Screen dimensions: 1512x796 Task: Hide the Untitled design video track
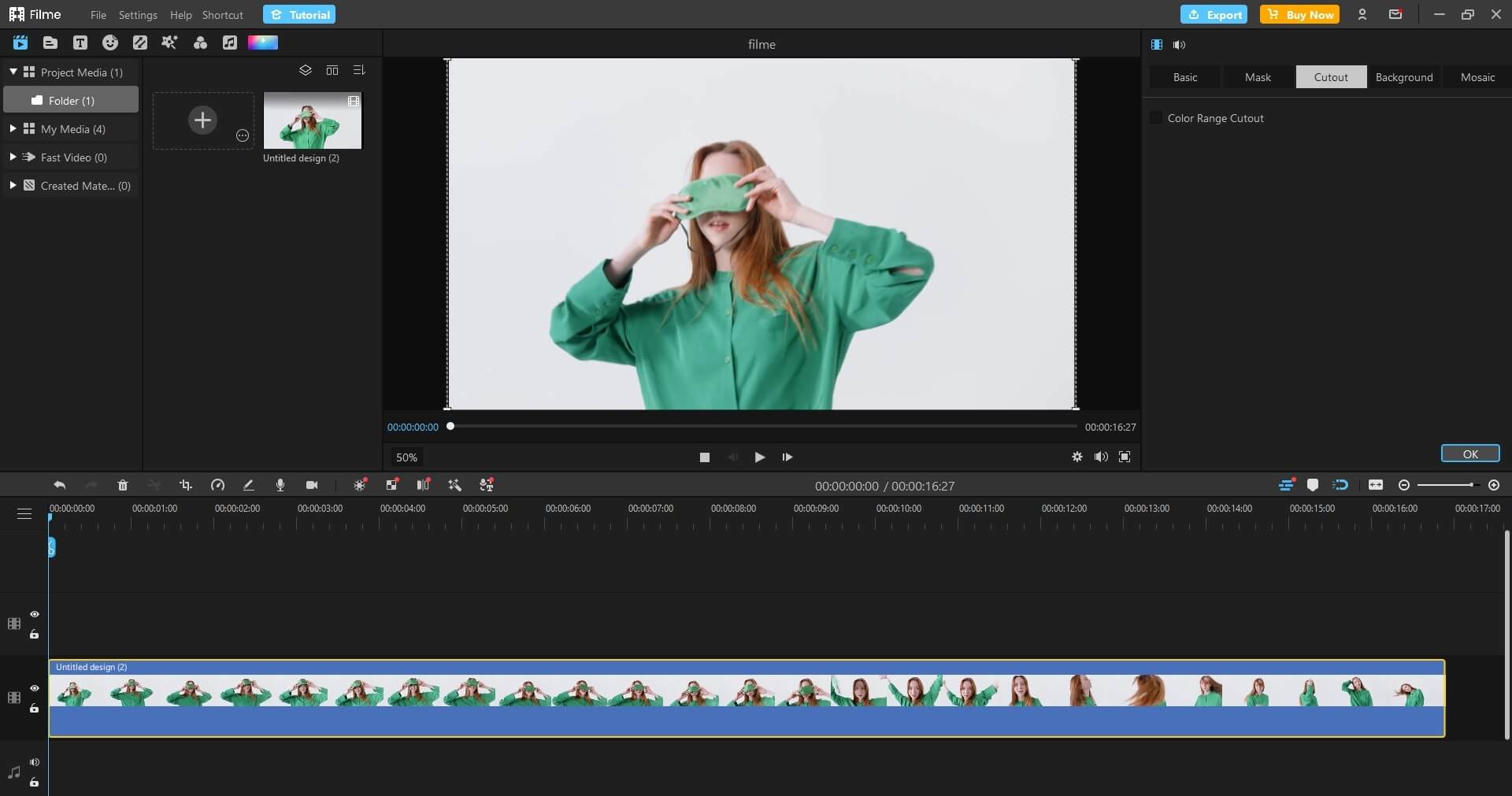[35, 688]
